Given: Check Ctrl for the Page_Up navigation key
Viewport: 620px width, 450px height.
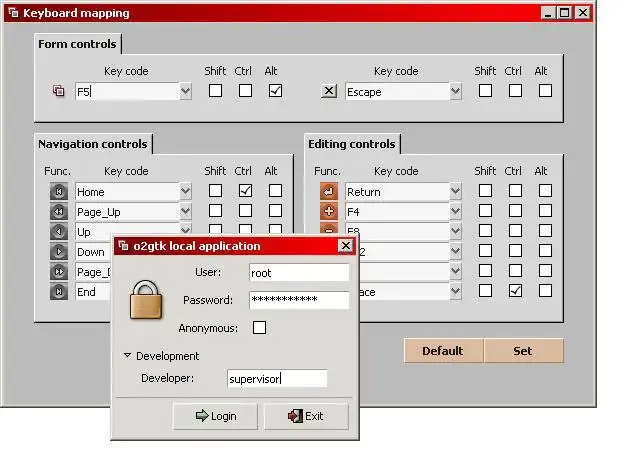Looking at the screenshot, I should pyautogui.click(x=245, y=210).
